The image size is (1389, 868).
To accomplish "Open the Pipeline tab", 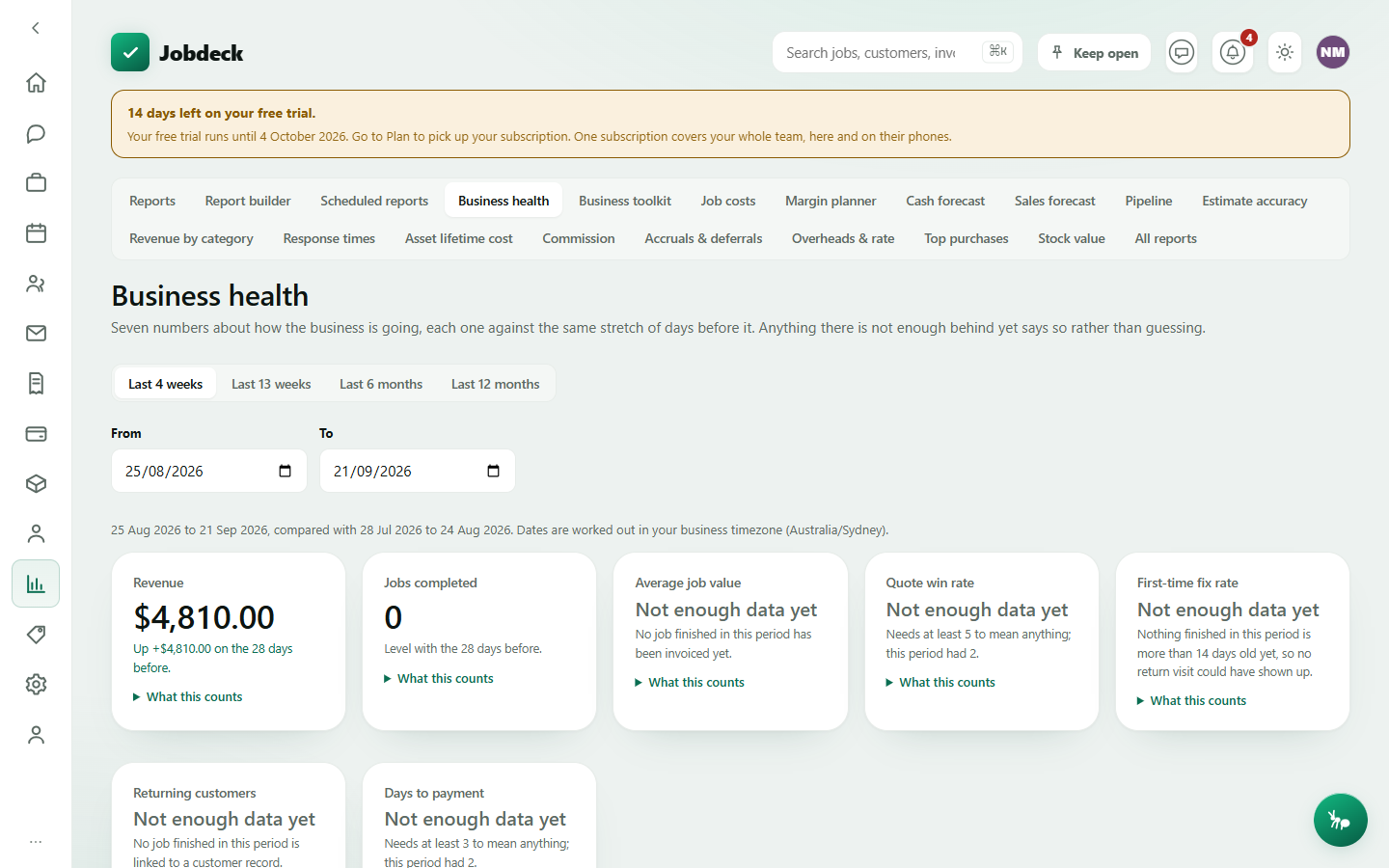I will click(x=1149, y=201).
